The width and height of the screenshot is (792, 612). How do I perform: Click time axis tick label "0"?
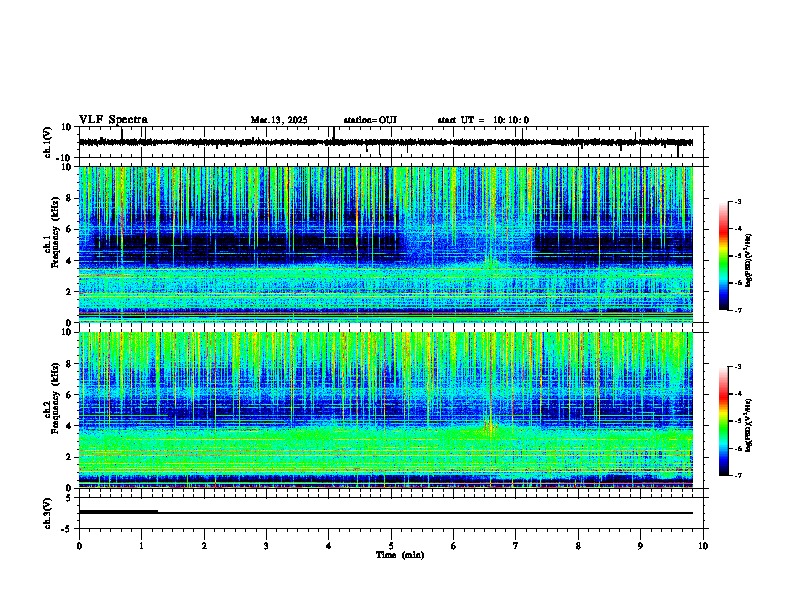(x=79, y=546)
